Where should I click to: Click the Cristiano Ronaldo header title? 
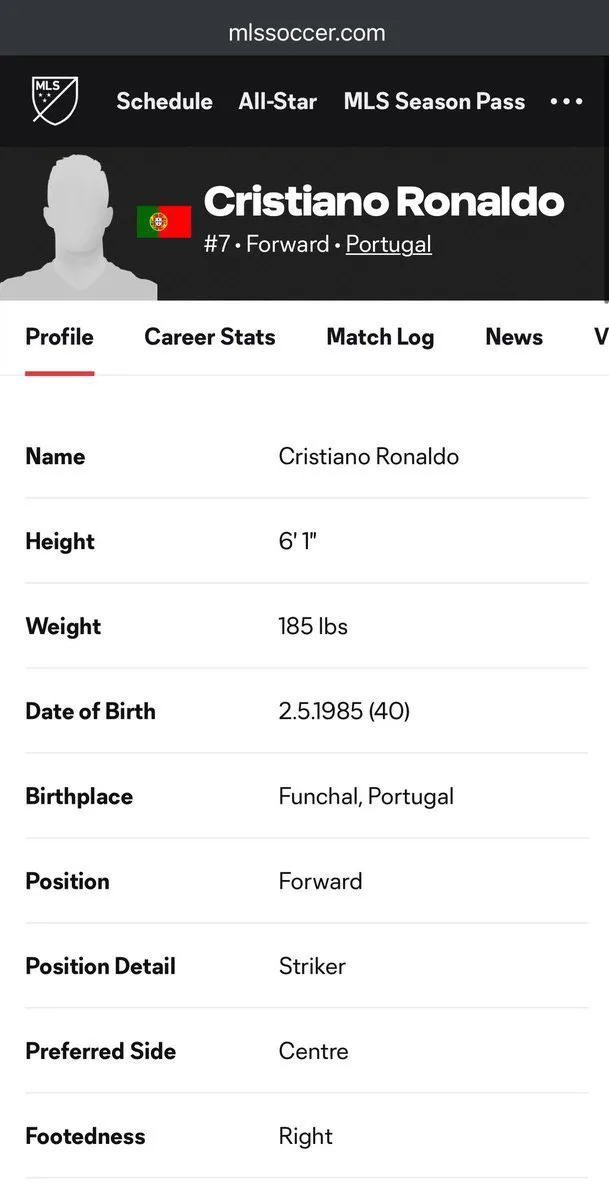[x=384, y=202]
